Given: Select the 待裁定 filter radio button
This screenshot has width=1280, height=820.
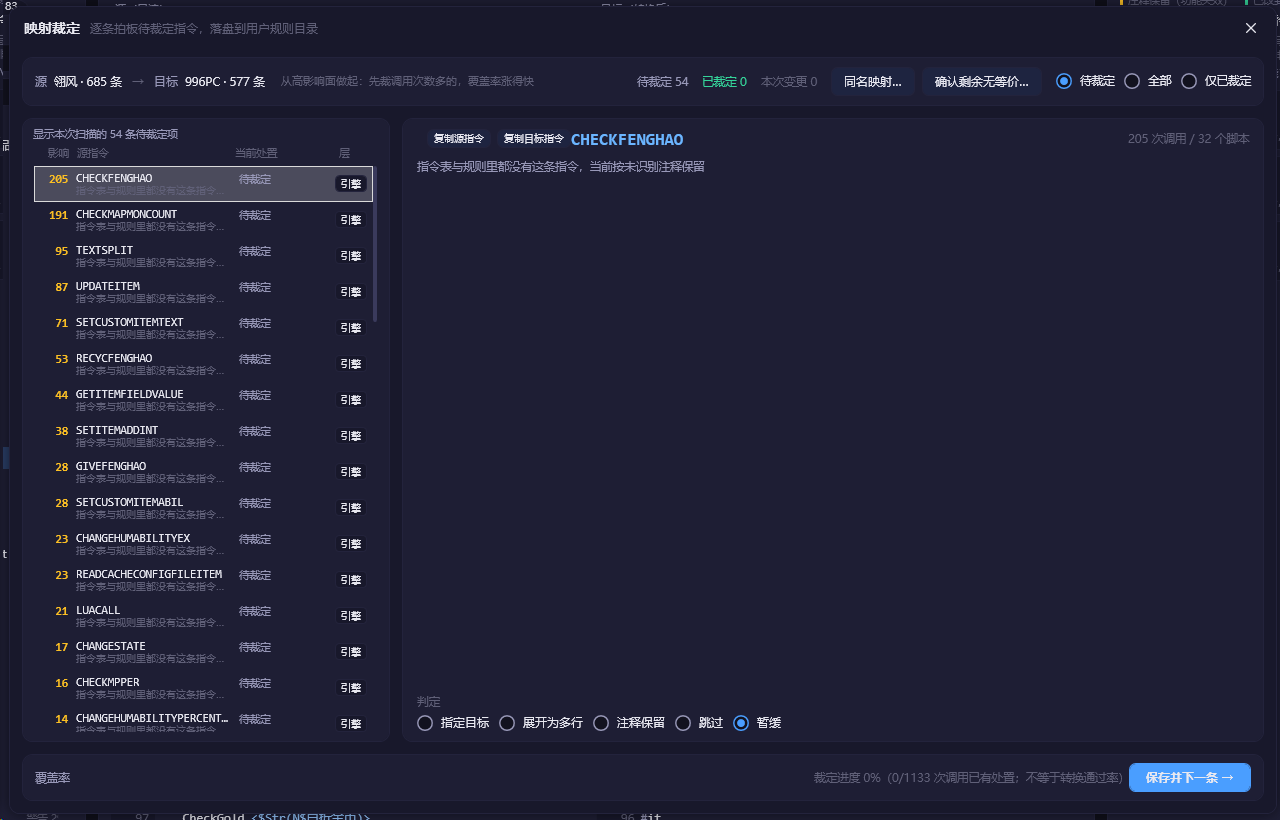Looking at the screenshot, I should pyautogui.click(x=1064, y=81).
